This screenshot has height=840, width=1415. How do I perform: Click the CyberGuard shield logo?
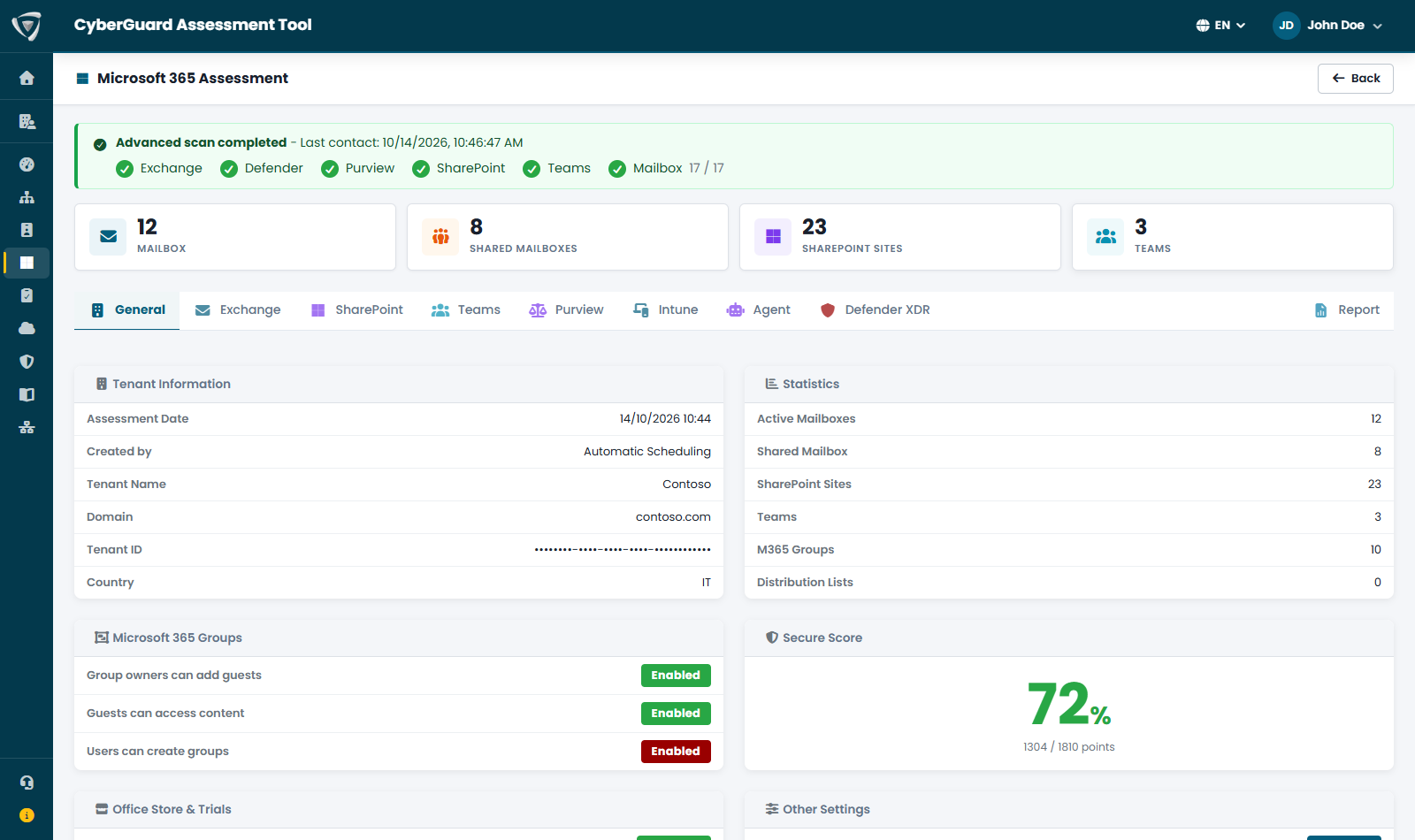coord(27,26)
